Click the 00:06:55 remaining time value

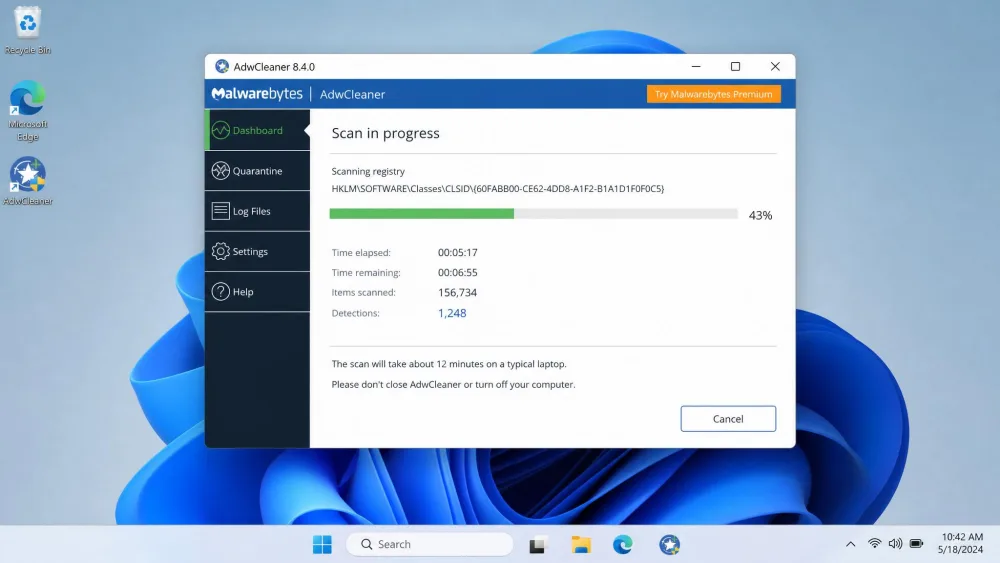click(457, 272)
